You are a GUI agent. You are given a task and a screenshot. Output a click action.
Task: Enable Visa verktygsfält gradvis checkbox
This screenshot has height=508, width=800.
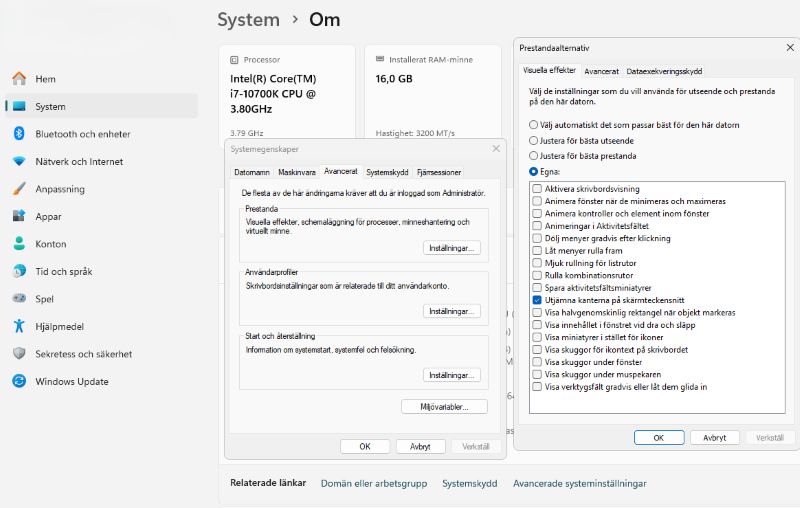(537, 387)
